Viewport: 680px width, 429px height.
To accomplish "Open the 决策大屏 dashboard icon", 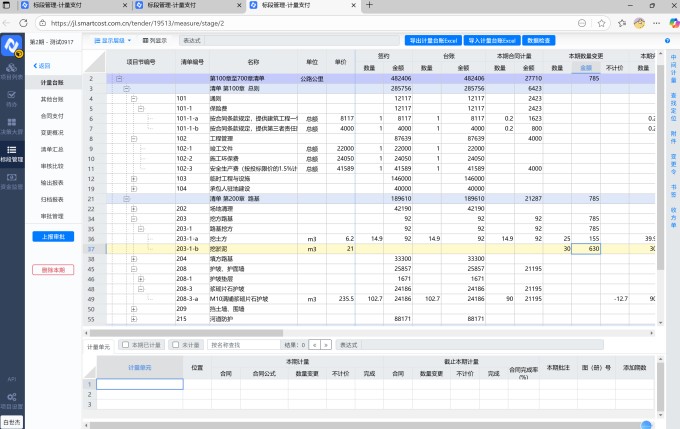I will tap(12, 127).
